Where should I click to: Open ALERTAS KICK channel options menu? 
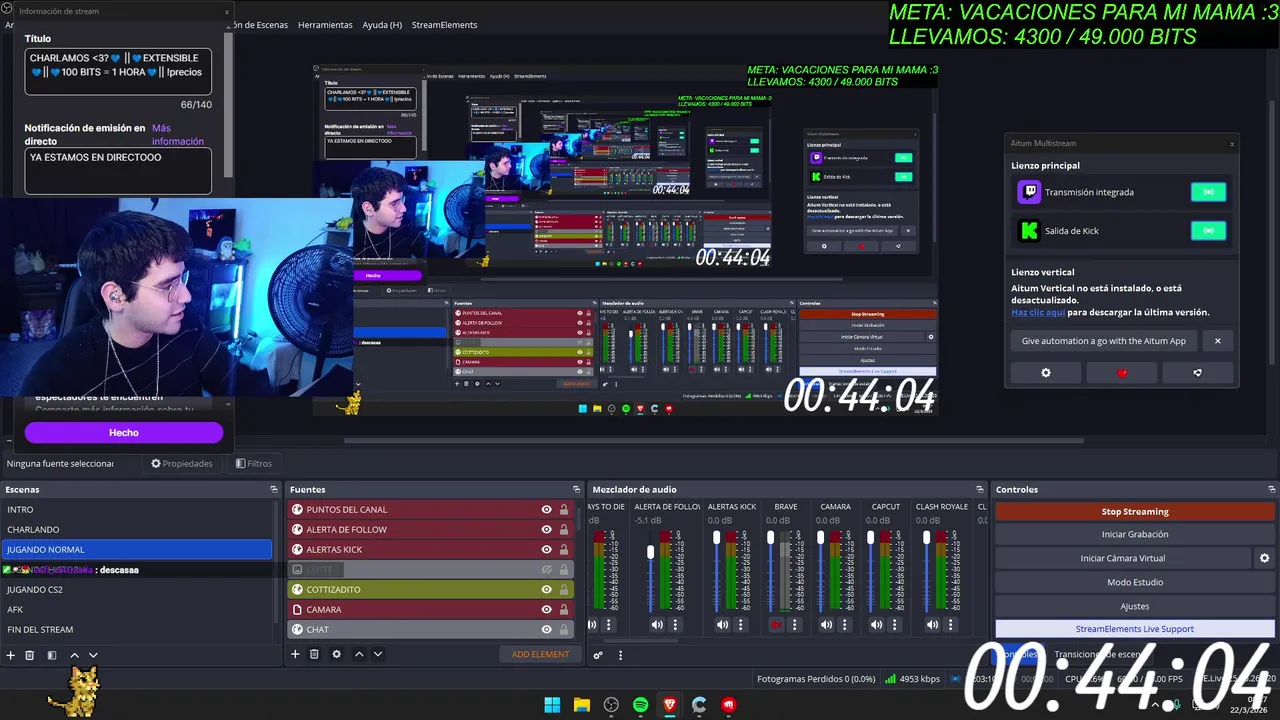click(741, 625)
